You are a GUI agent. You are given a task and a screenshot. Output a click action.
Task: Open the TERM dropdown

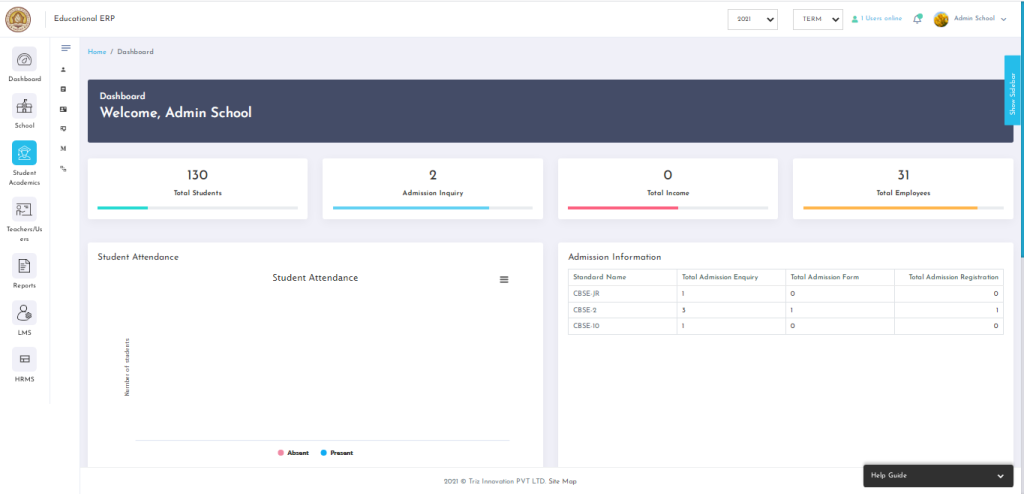817,19
